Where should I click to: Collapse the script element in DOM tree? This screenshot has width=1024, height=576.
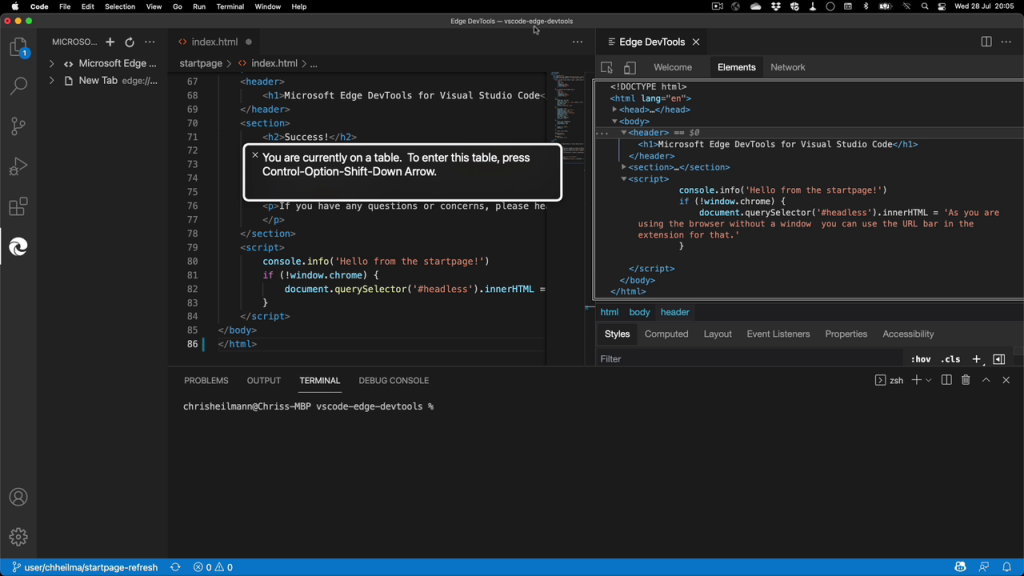pos(624,179)
